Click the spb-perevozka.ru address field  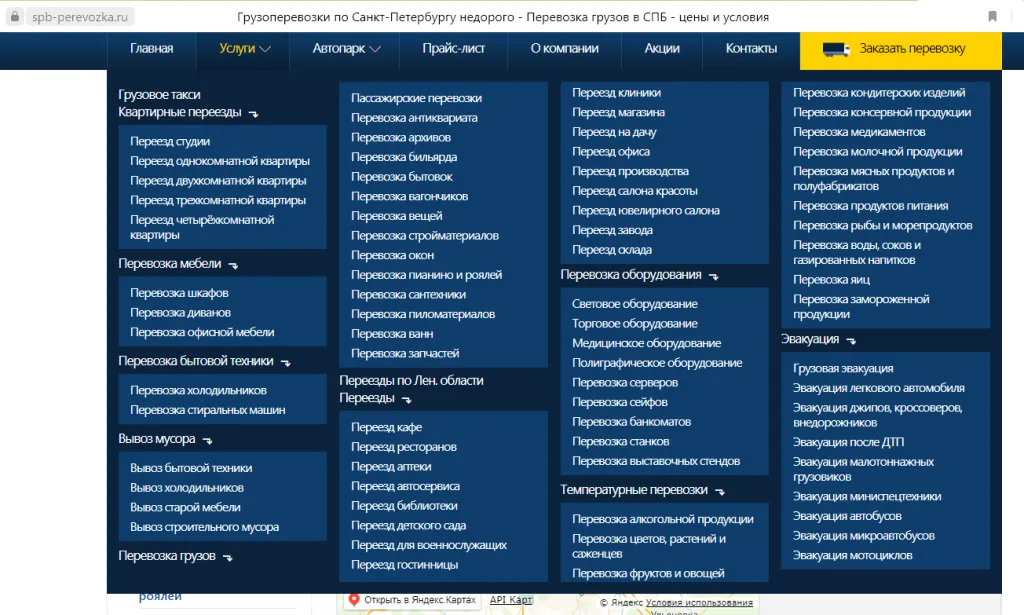(x=80, y=17)
